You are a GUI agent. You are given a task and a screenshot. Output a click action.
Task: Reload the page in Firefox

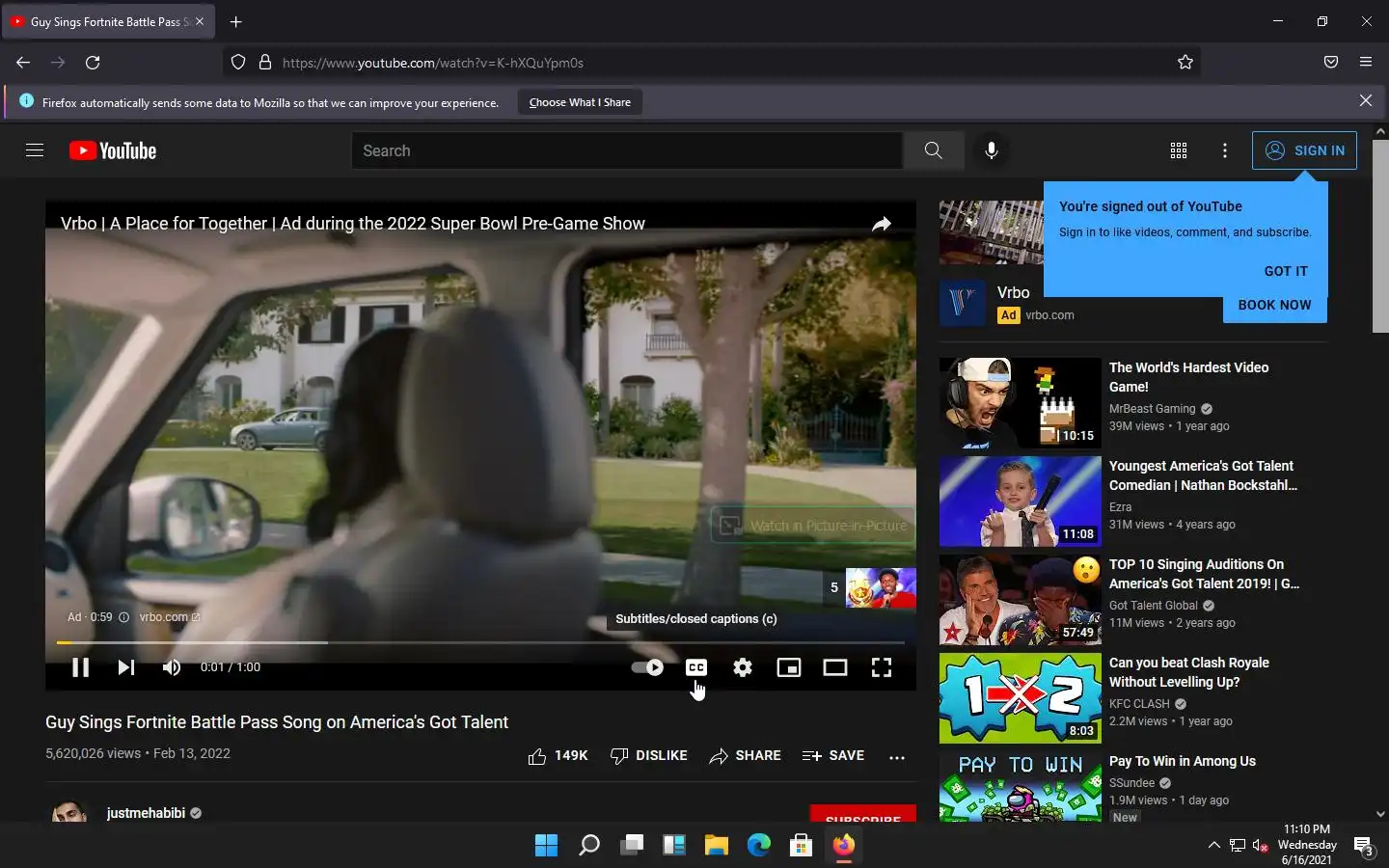(93, 63)
